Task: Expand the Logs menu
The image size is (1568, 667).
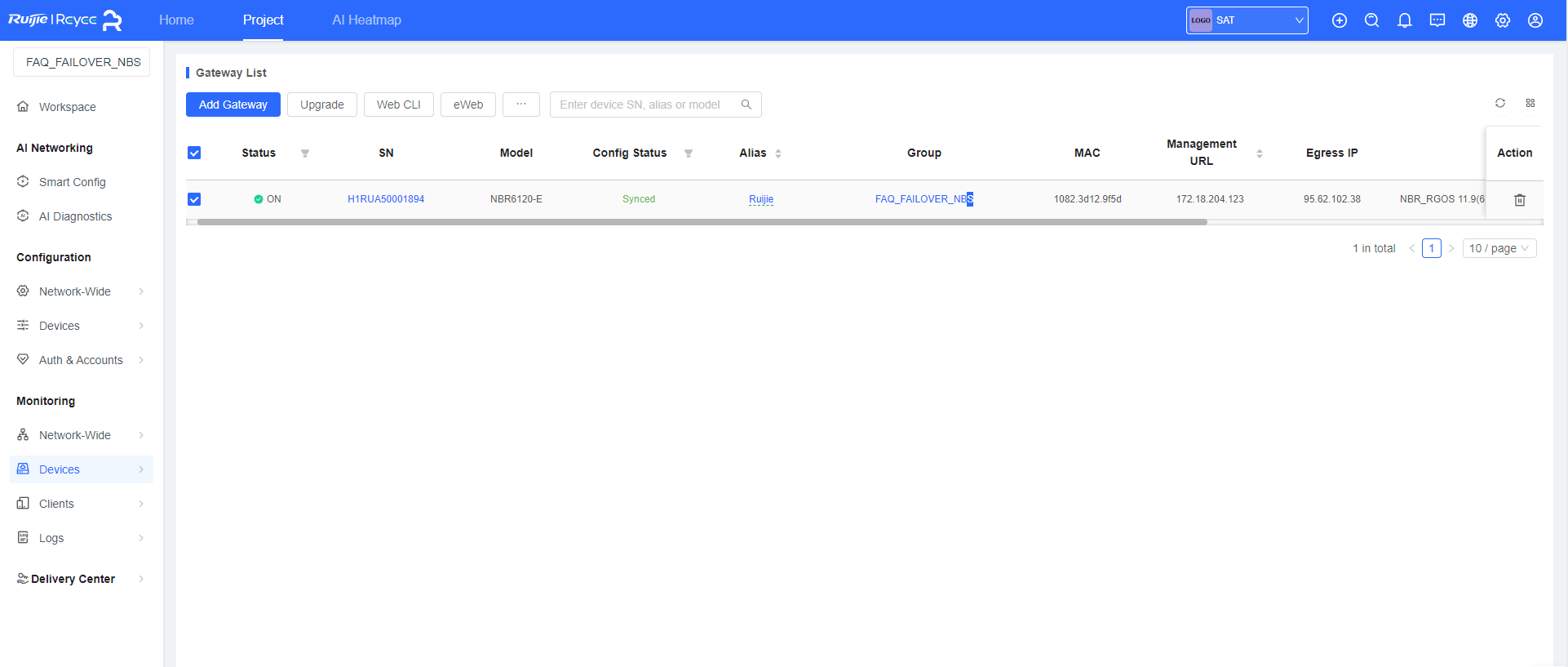Action: click(82, 538)
